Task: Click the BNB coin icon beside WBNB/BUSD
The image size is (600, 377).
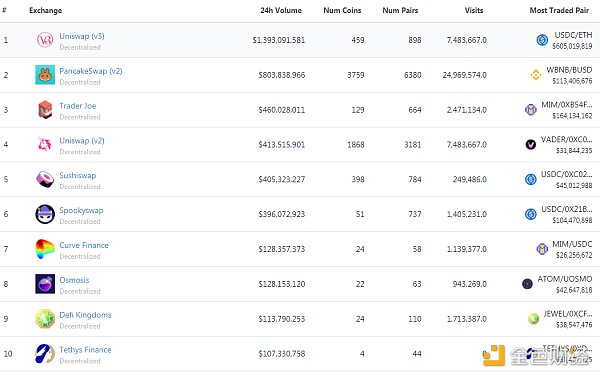Action: tap(536, 75)
